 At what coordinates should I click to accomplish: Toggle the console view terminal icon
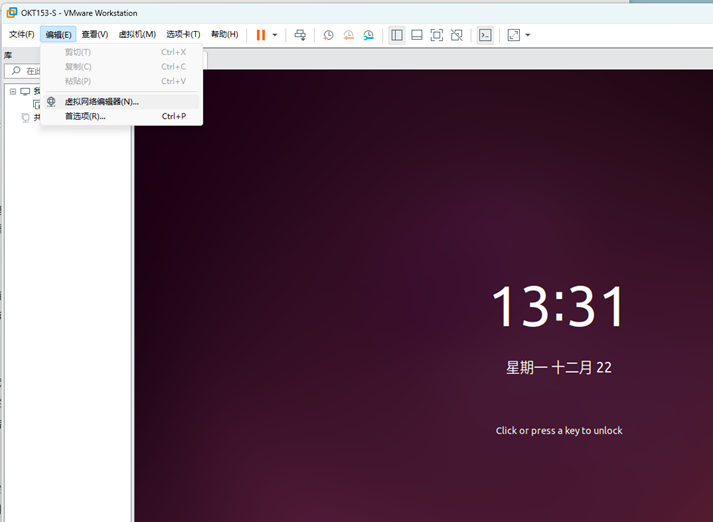point(485,35)
